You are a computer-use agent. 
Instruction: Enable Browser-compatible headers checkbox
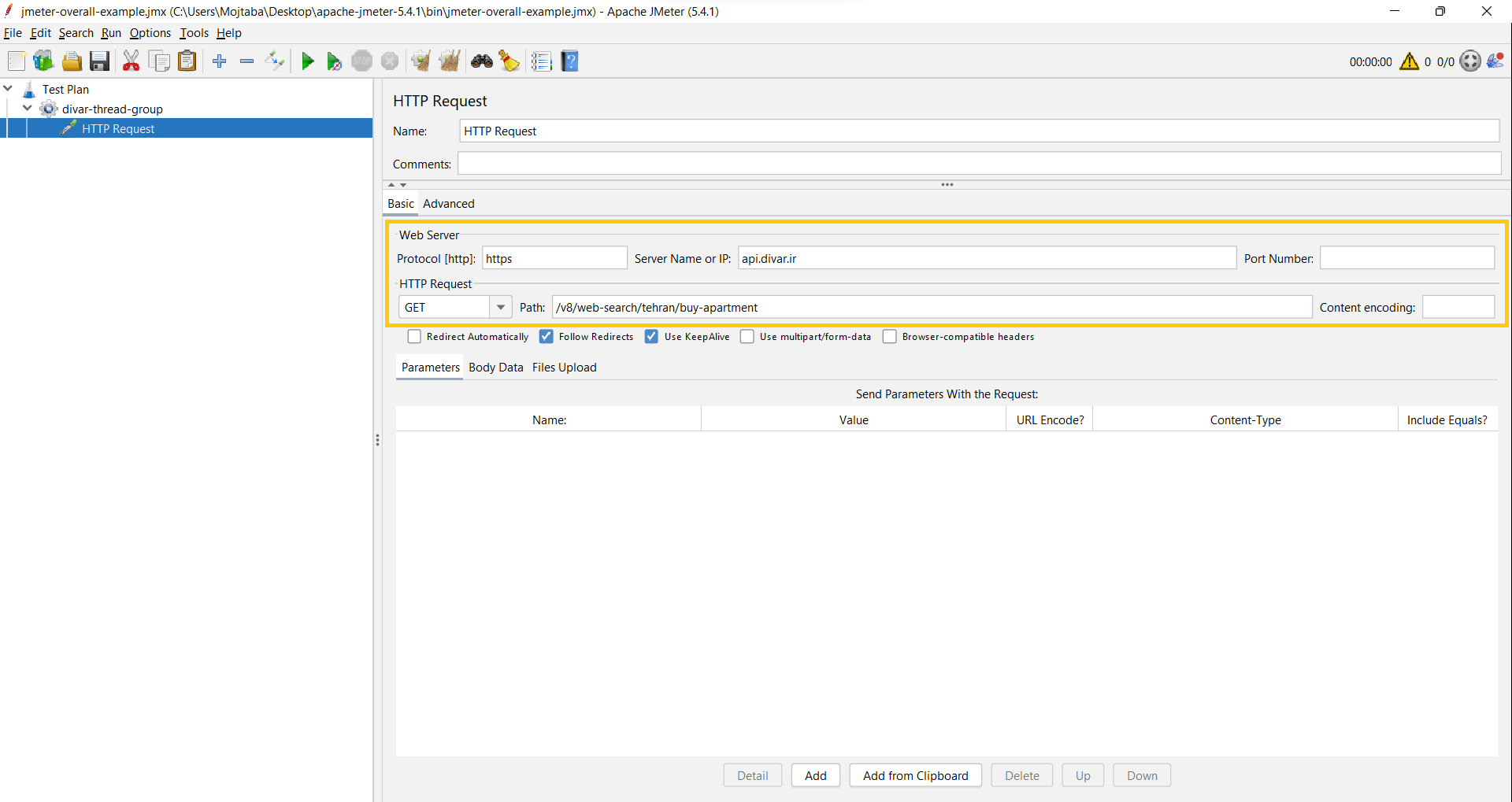890,337
